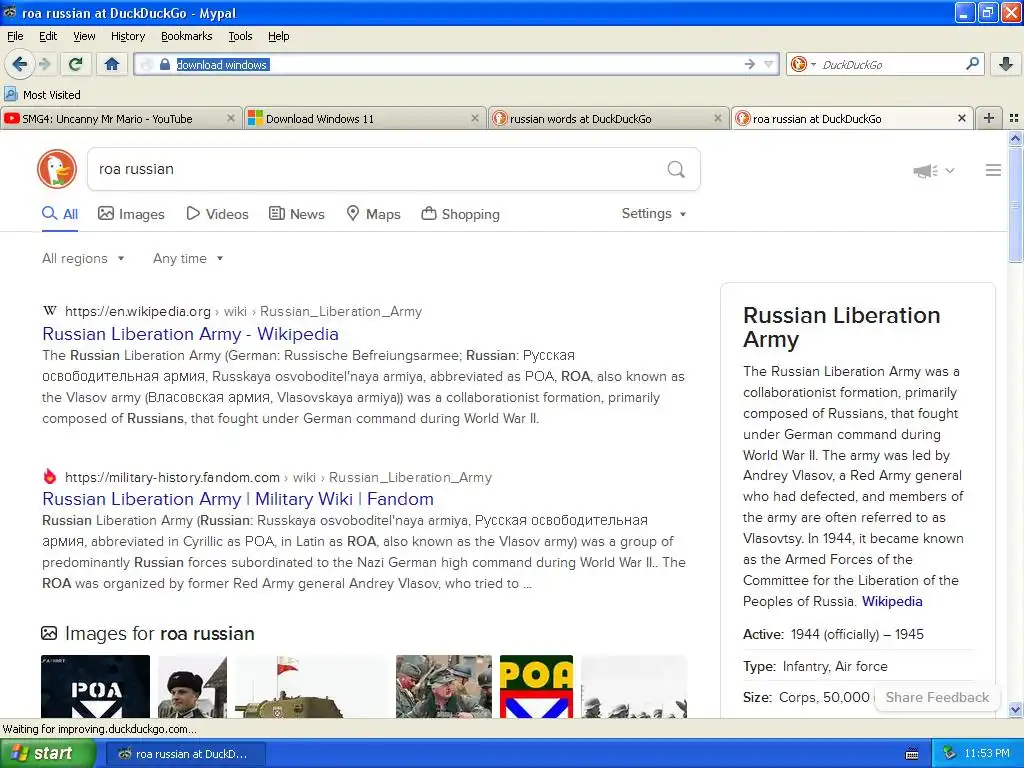
Task: Open the Downloads arrow button
Action: [x=1006, y=64]
